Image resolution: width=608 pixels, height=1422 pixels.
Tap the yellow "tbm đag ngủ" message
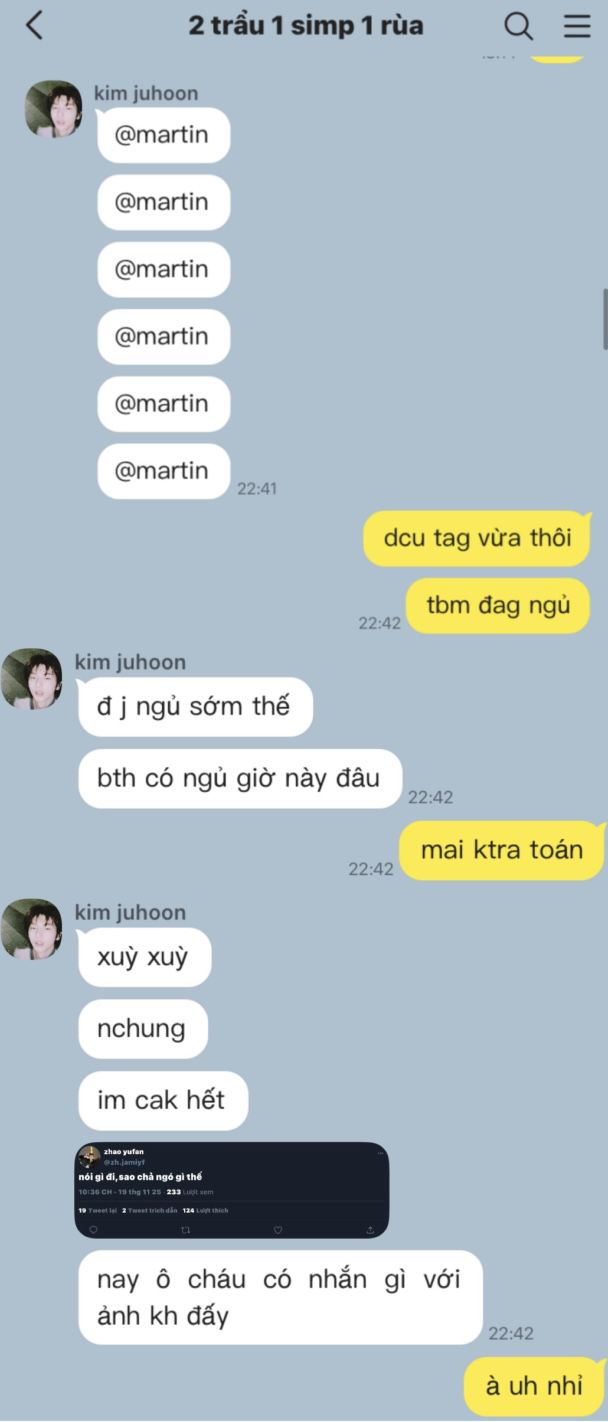tap(498, 606)
